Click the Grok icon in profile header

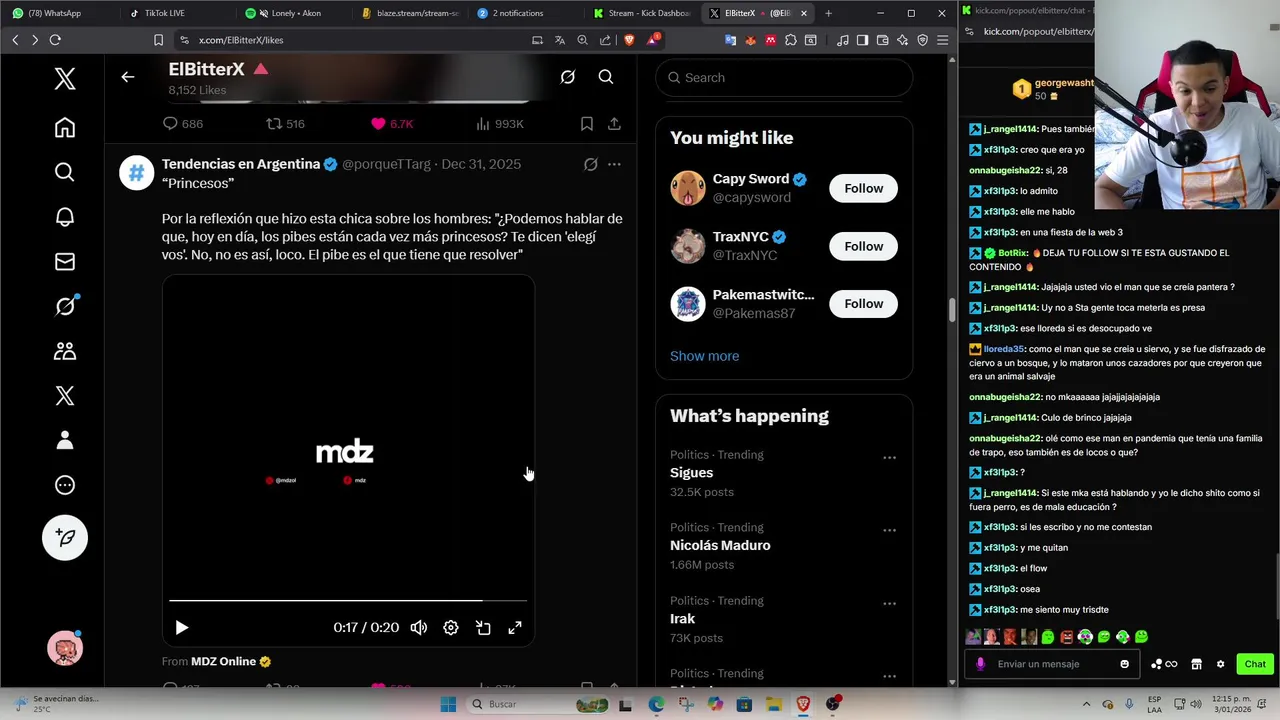coord(568,77)
